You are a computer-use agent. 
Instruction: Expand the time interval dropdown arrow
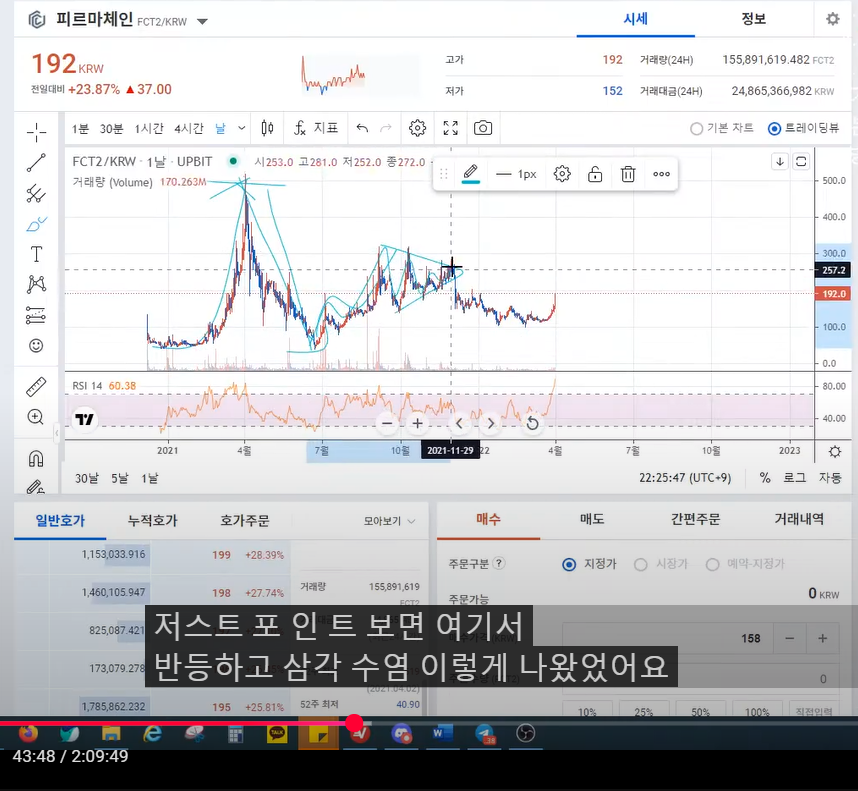(x=241, y=128)
